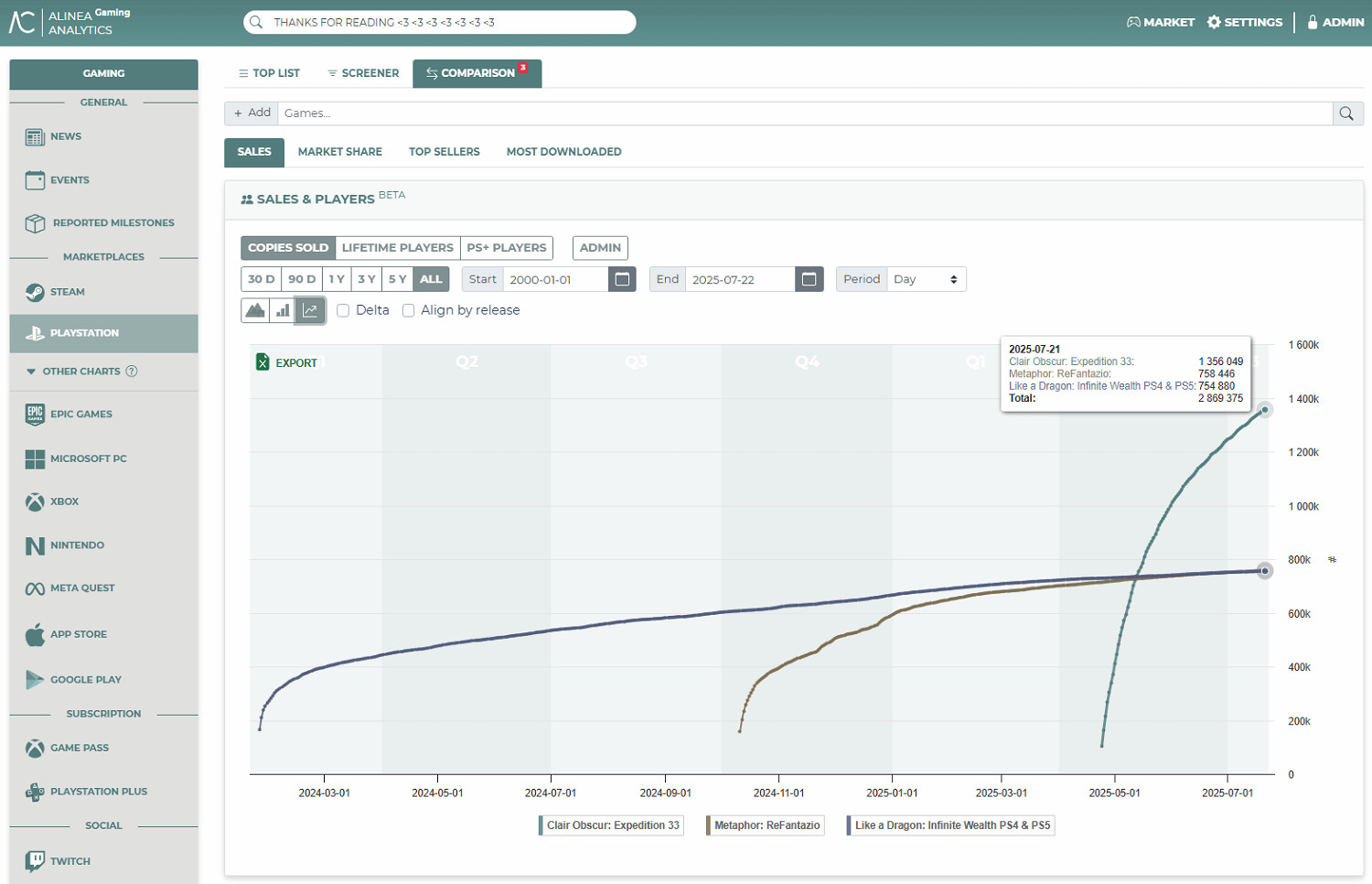This screenshot has width=1372, height=884.
Task: Click the area chart type icon
Action: (255, 310)
